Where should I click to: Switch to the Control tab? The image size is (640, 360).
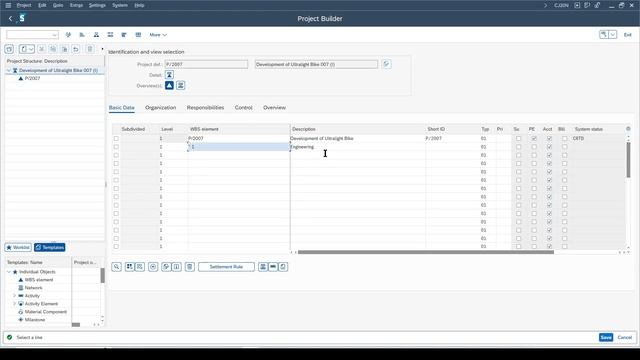(243, 107)
